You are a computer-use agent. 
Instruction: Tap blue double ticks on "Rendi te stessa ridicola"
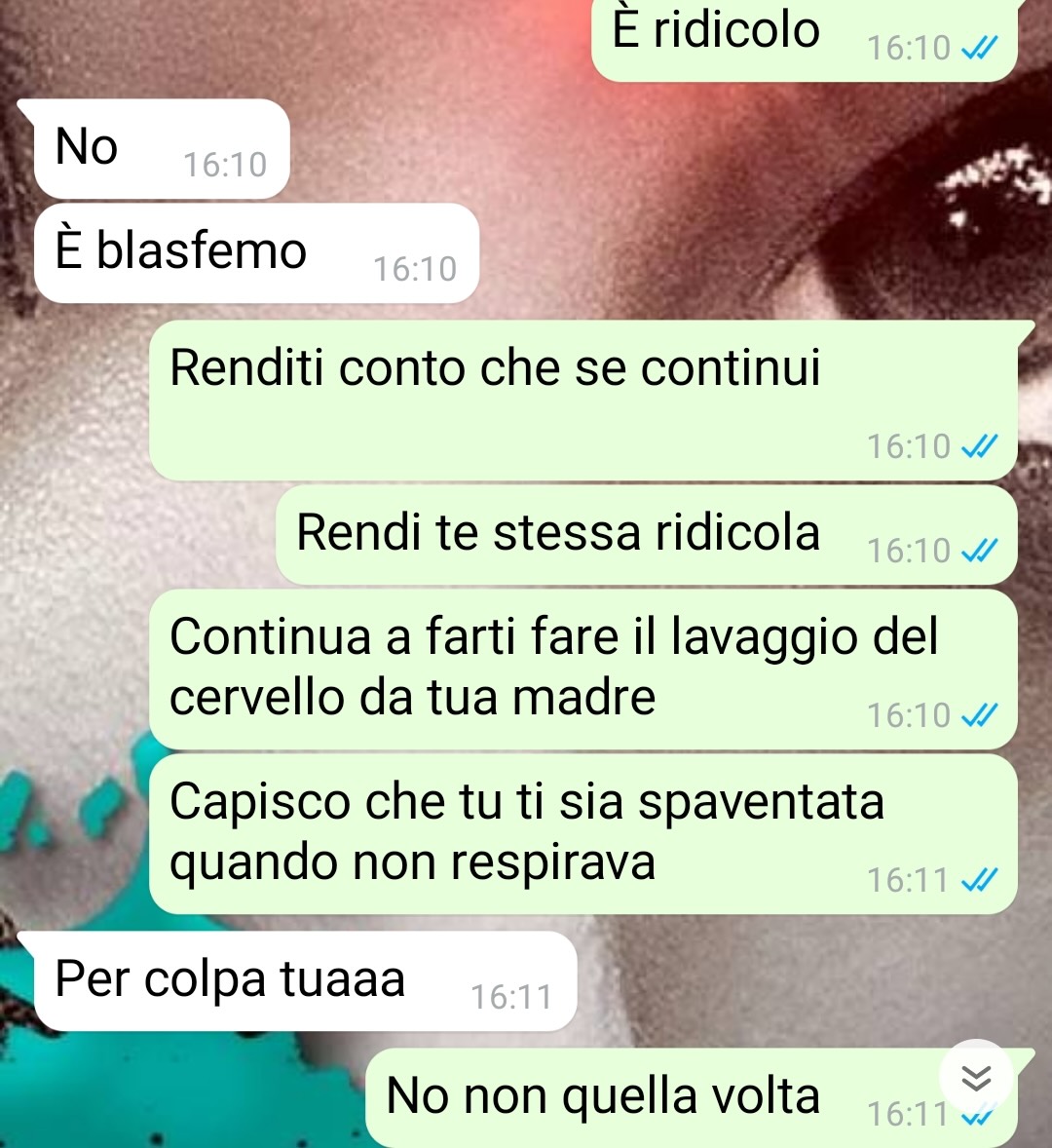(980, 552)
